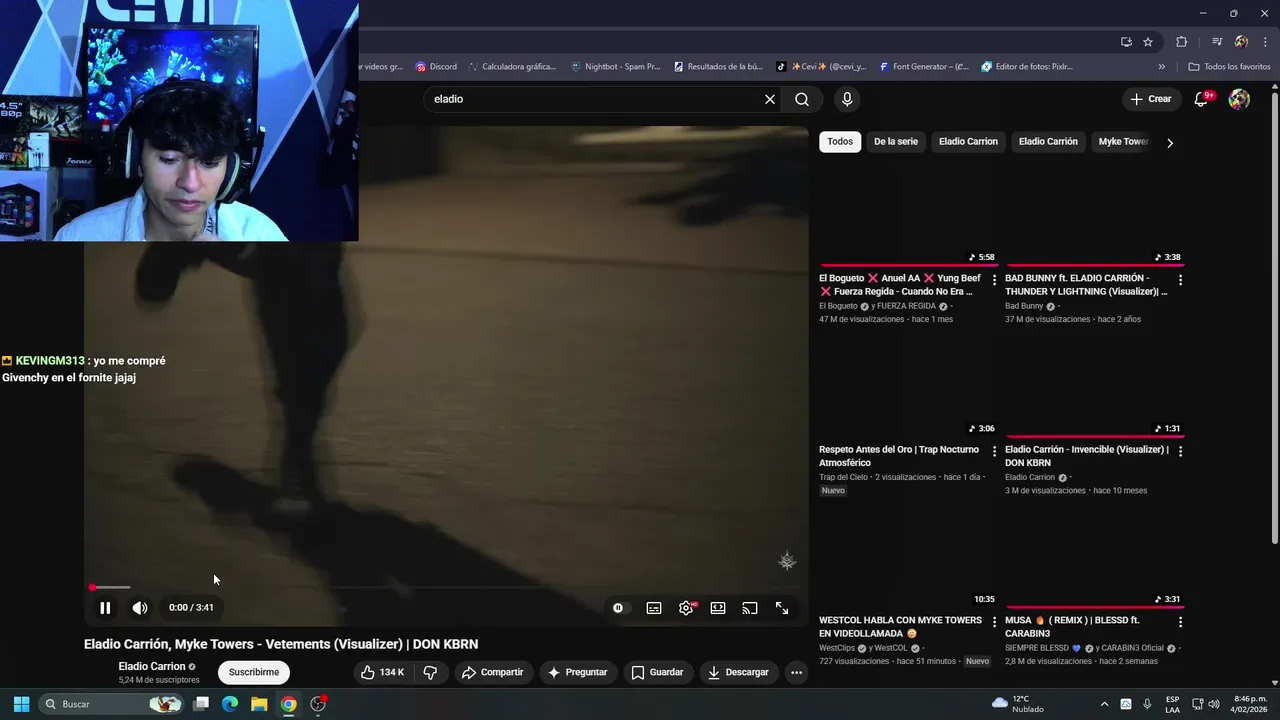
Task: Open options for MUSA Remix video
Action: point(1180,622)
